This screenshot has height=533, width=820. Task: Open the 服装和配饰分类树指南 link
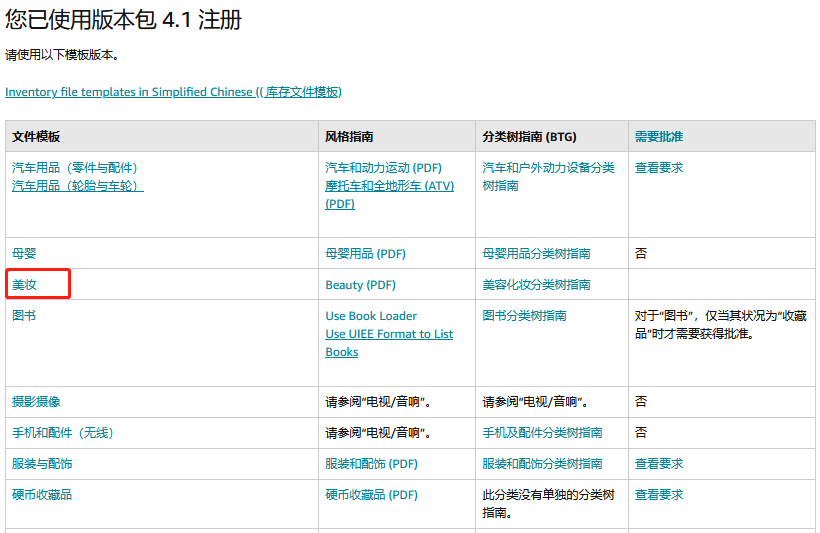pos(542,463)
